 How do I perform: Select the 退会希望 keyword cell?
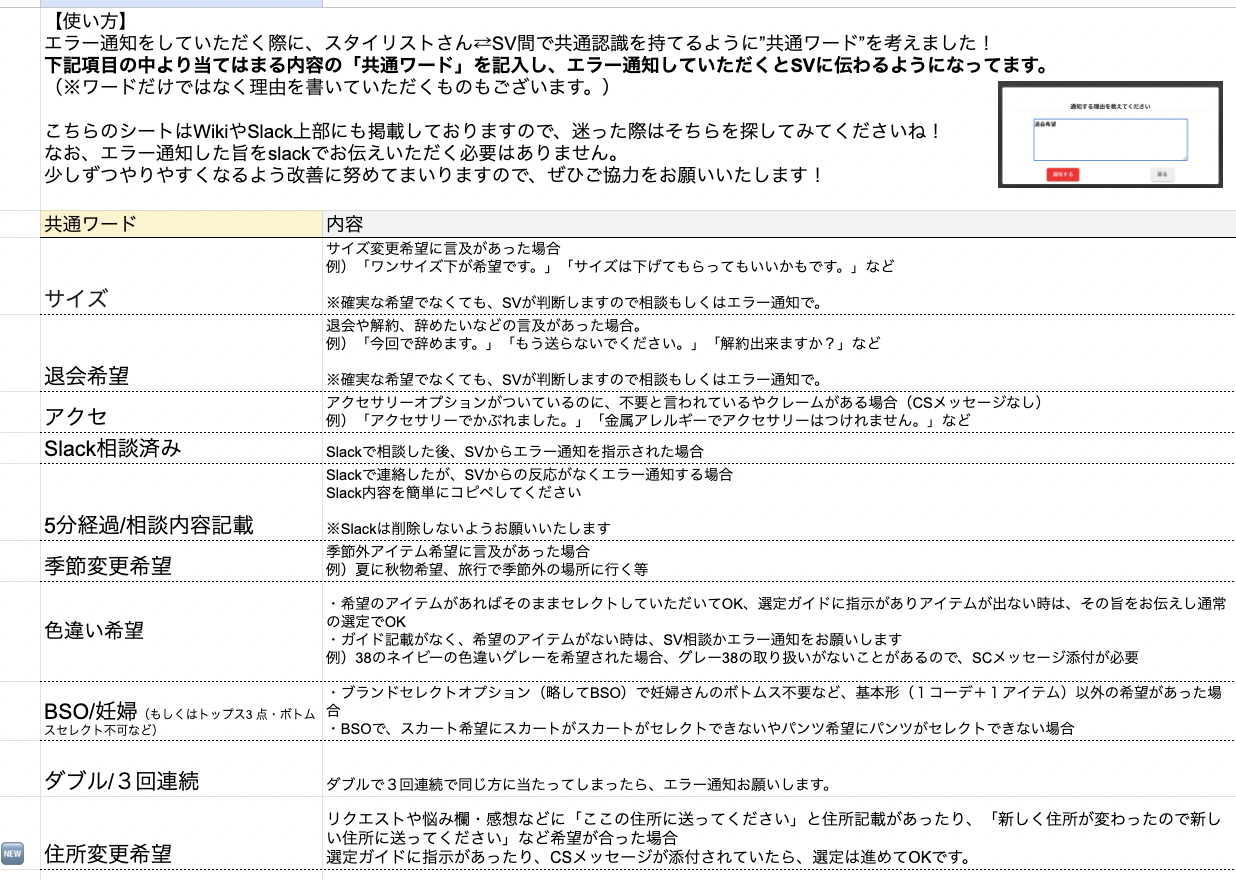coord(180,376)
